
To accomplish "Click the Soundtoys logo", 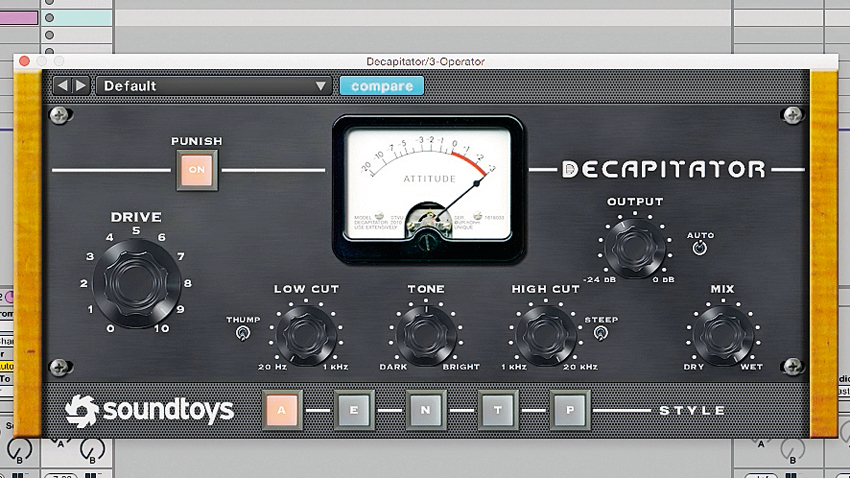I will click(x=150, y=411).
